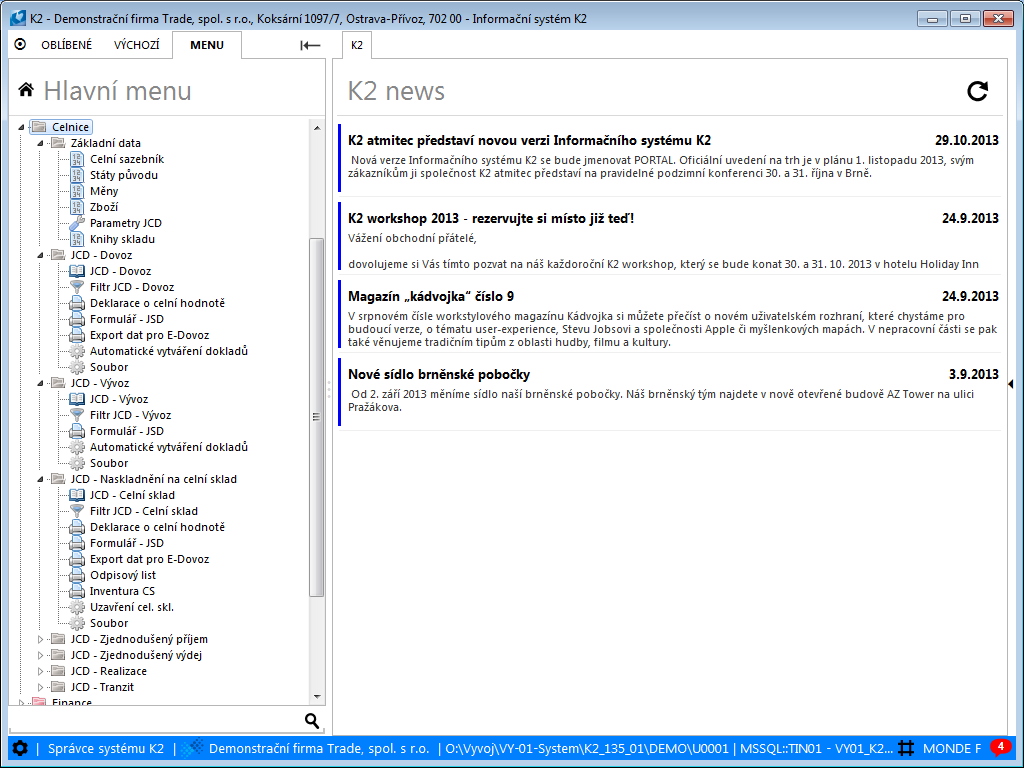Expand JCD - Zjednodušený výdej folder

[40, 655]
